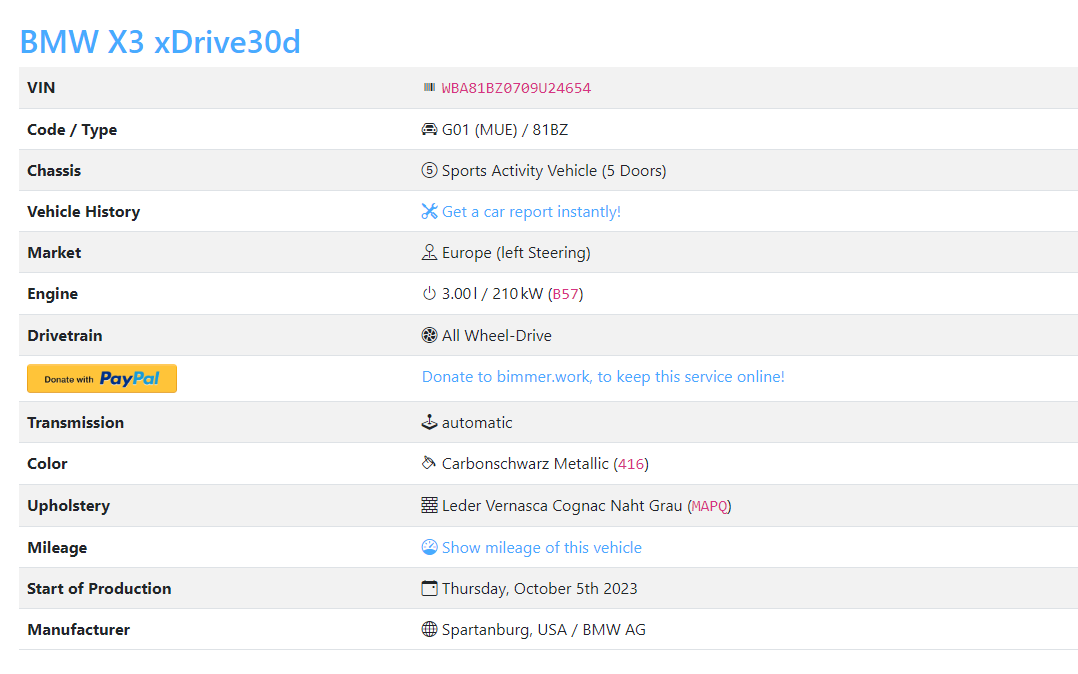Click the engine power icon
Viewport: 1078px width, 674px height.
click(x=429, y=294)
